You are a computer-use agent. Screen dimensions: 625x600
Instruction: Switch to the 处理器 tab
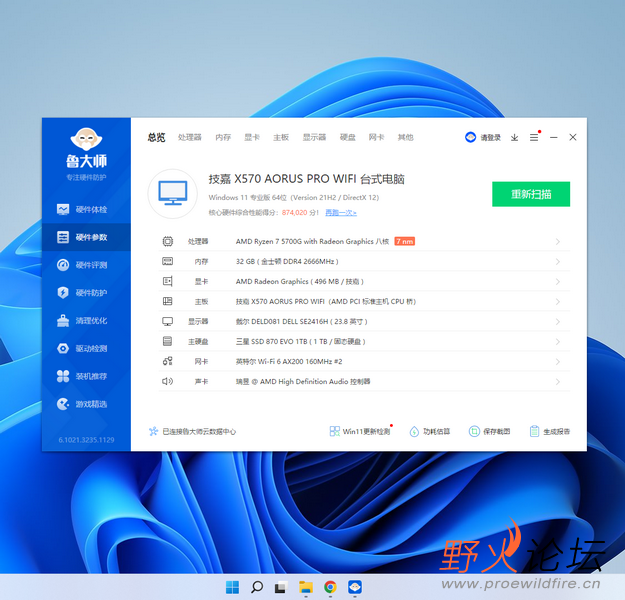pyautogui.click(x=190, y=138)
